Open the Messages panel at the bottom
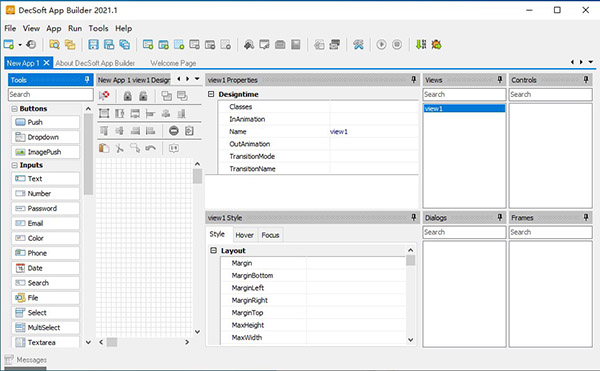 [x=26, y=360]
